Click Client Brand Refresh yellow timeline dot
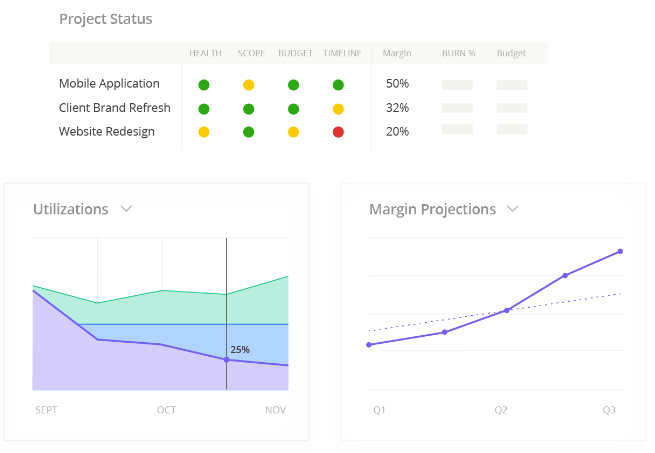Viewport: 655px width, 453px height. [338, 109]
